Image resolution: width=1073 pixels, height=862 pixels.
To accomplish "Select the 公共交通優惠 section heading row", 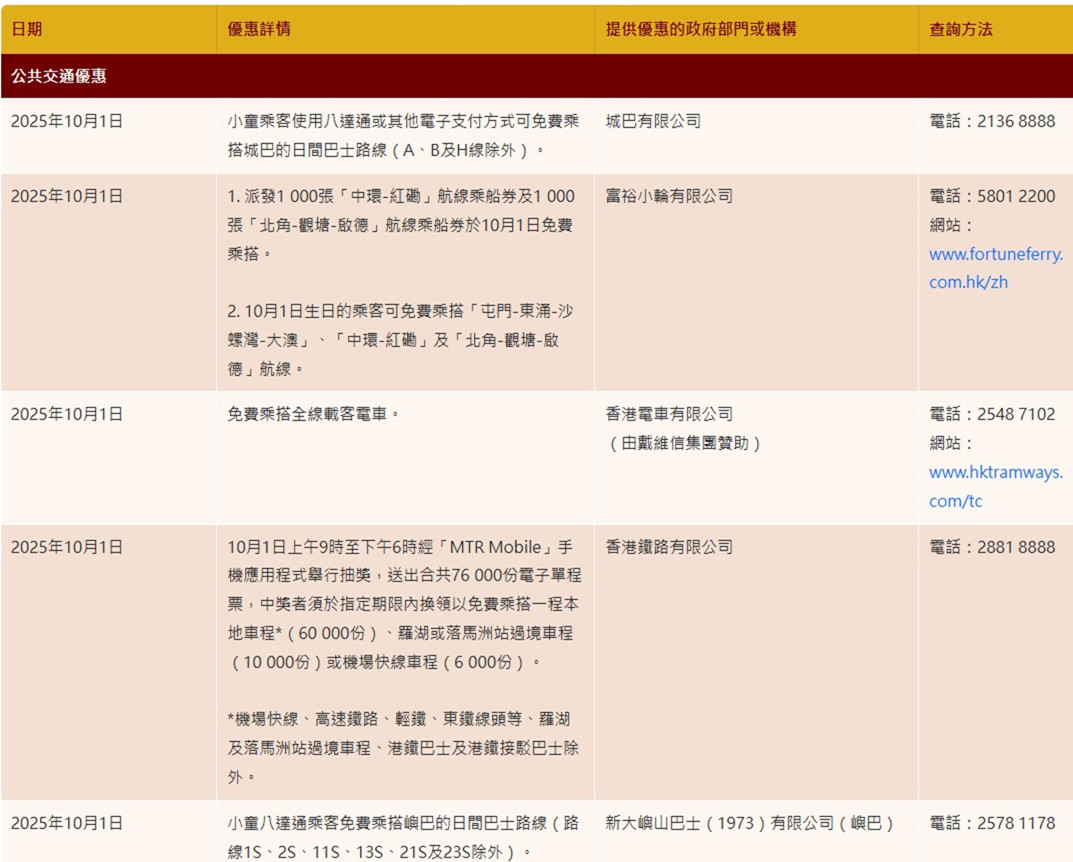I will point(59,76).
